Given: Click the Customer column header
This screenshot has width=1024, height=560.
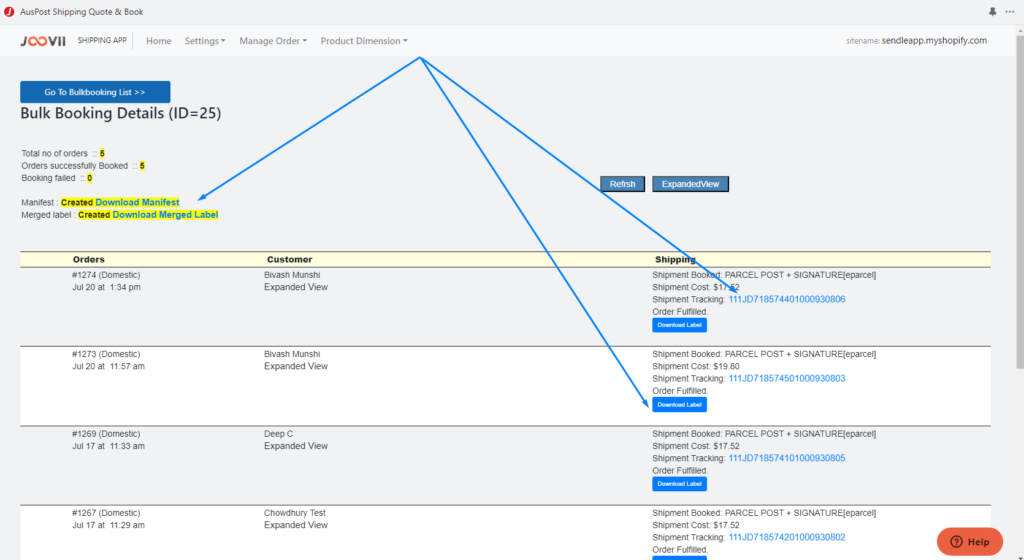Looking at the screenshot, I should (x=289, y=259).
